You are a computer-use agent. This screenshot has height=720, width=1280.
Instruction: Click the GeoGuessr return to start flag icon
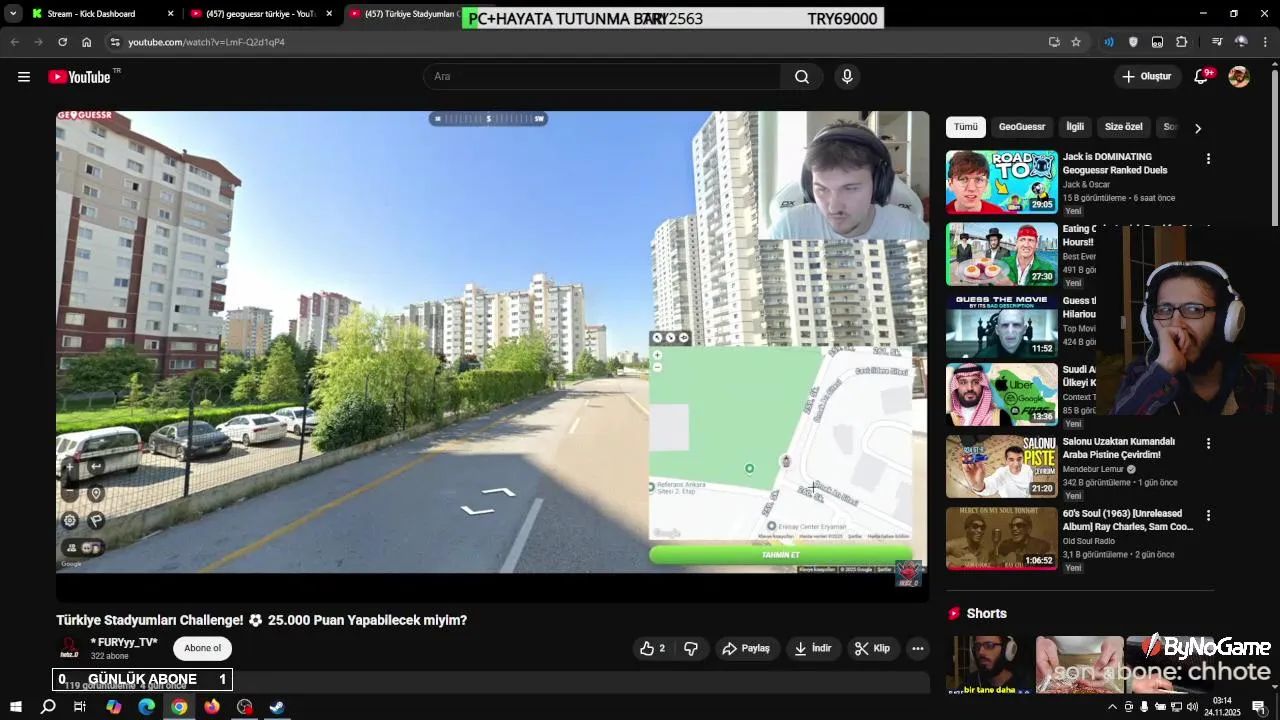pos(96,520)
